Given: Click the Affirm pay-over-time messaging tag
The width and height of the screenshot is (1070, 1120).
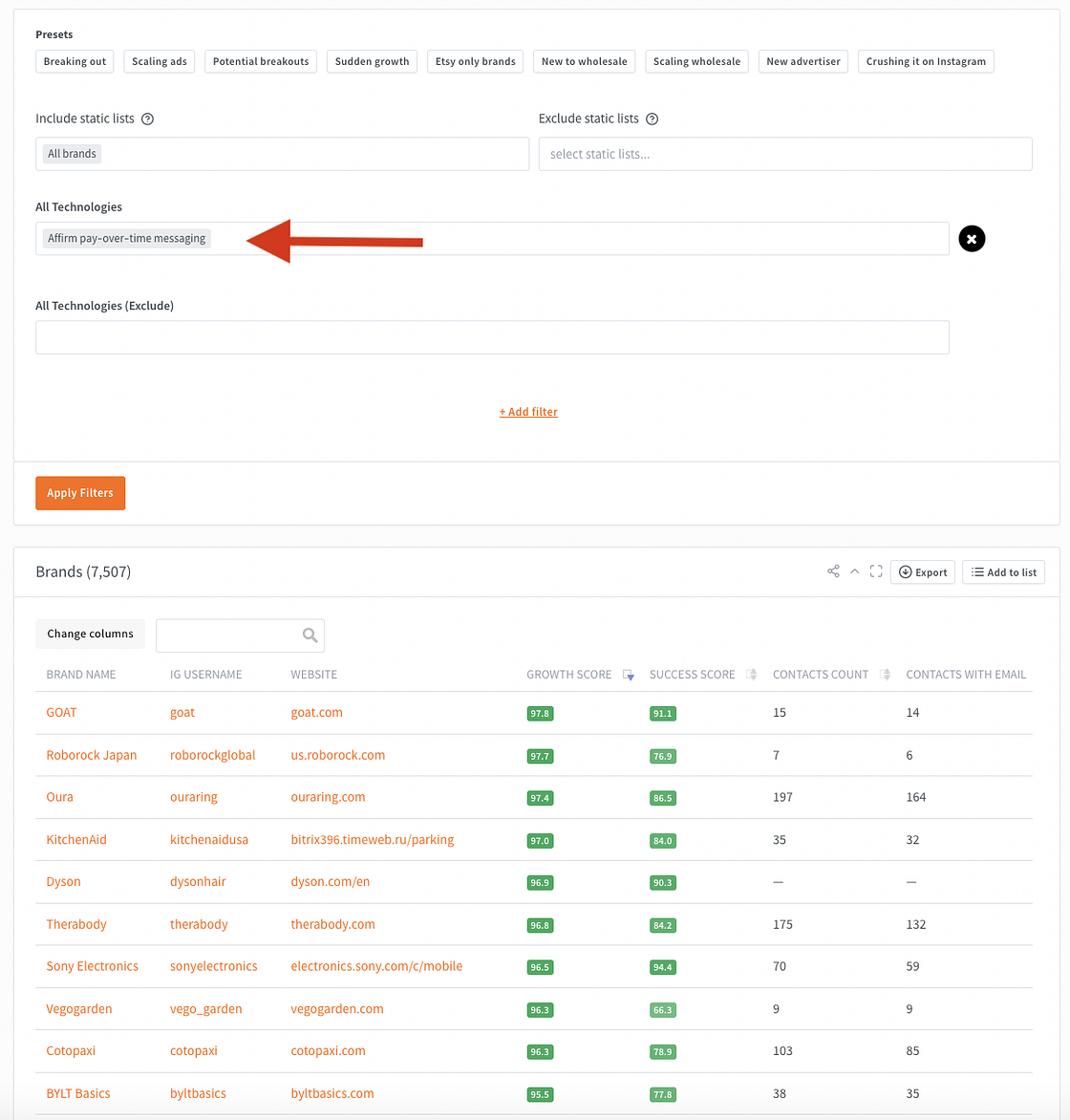Looking at the screenshot, I should (126, 239).
